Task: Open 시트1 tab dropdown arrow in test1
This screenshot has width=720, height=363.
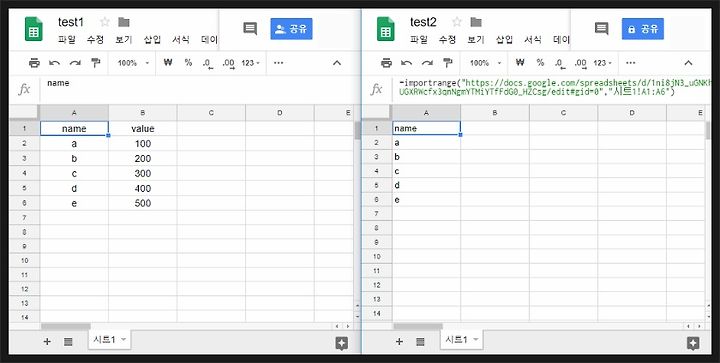Action: [123, 340]
